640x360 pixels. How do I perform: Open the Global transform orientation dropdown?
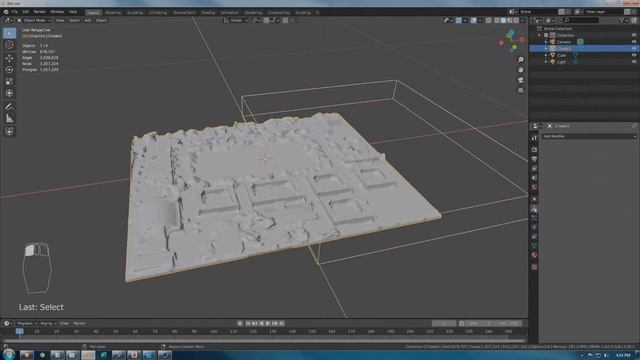tap(236, 20)
